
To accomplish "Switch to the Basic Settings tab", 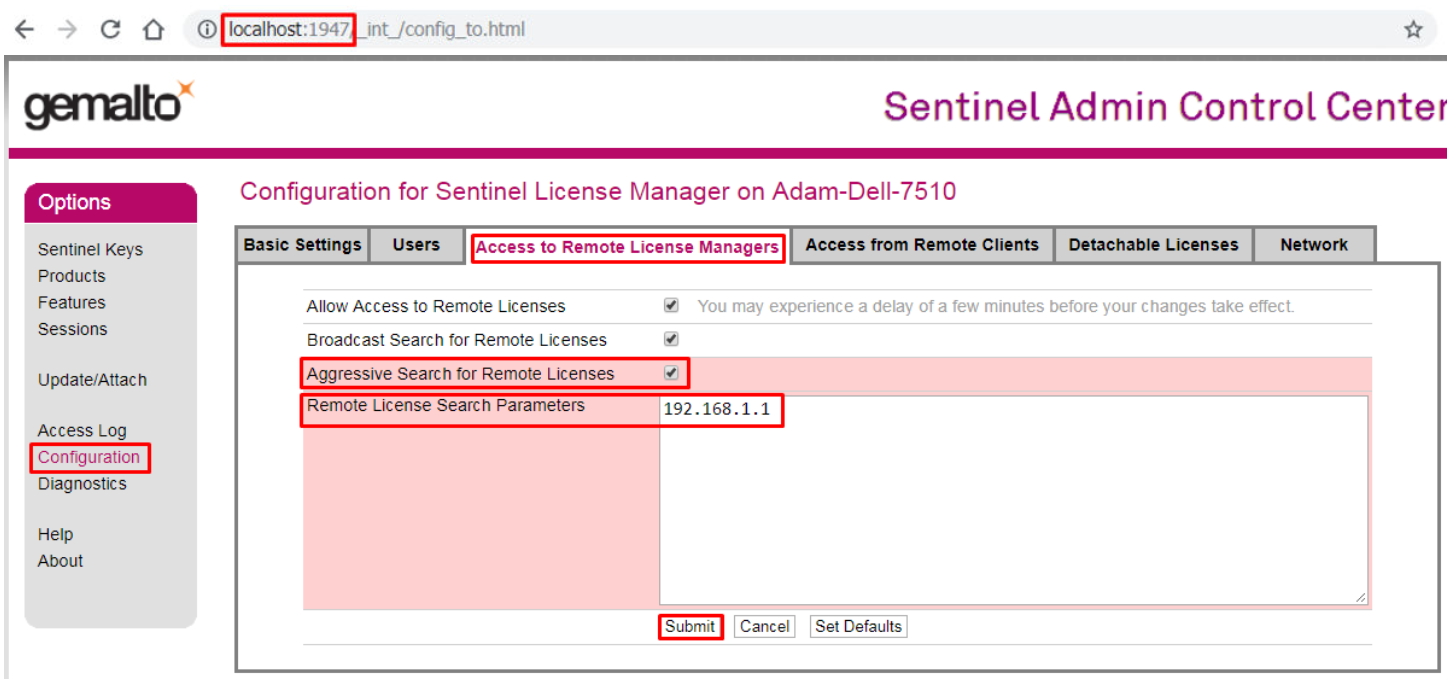I will tap(303, 245).
